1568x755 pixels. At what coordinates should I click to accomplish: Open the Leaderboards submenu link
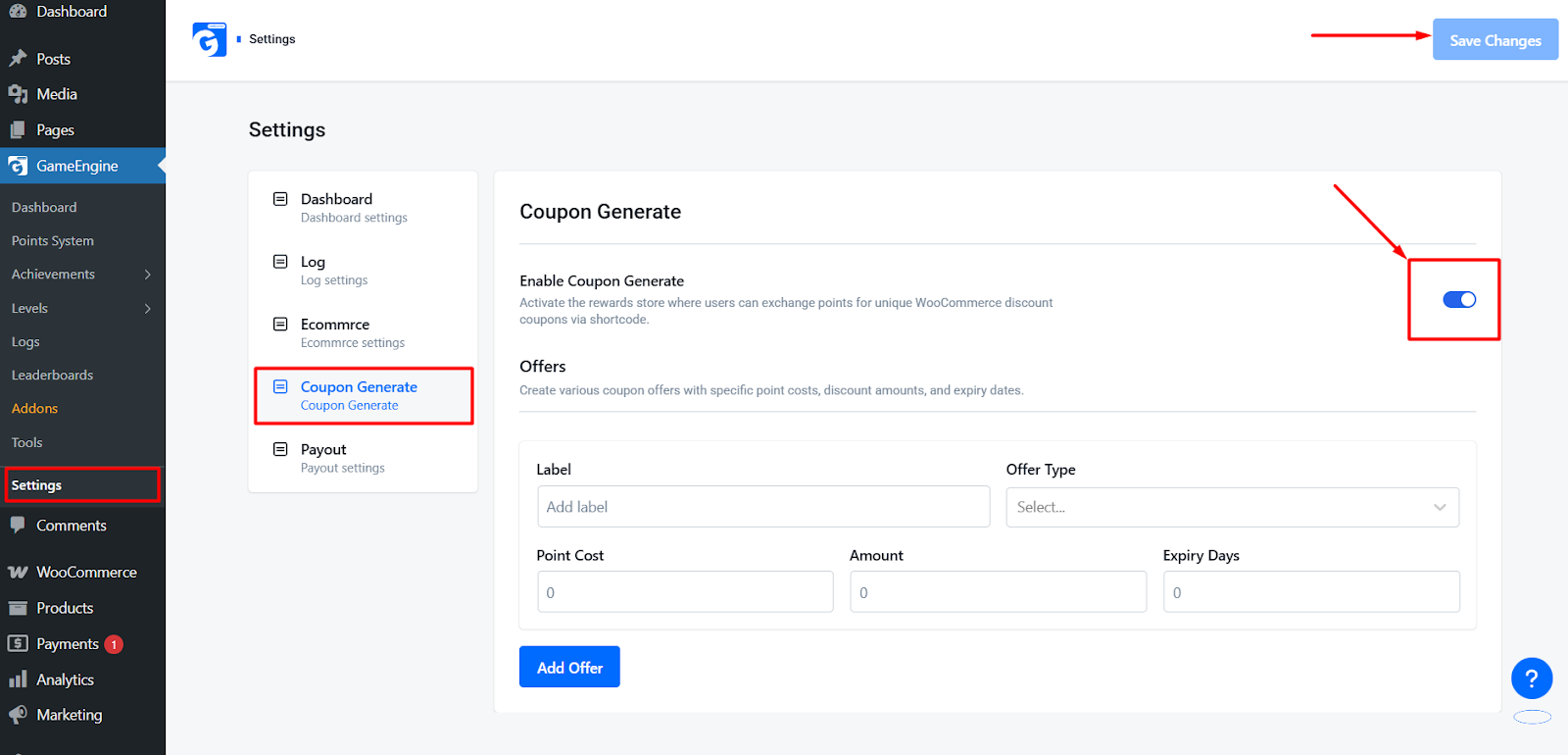click(53, 375)
